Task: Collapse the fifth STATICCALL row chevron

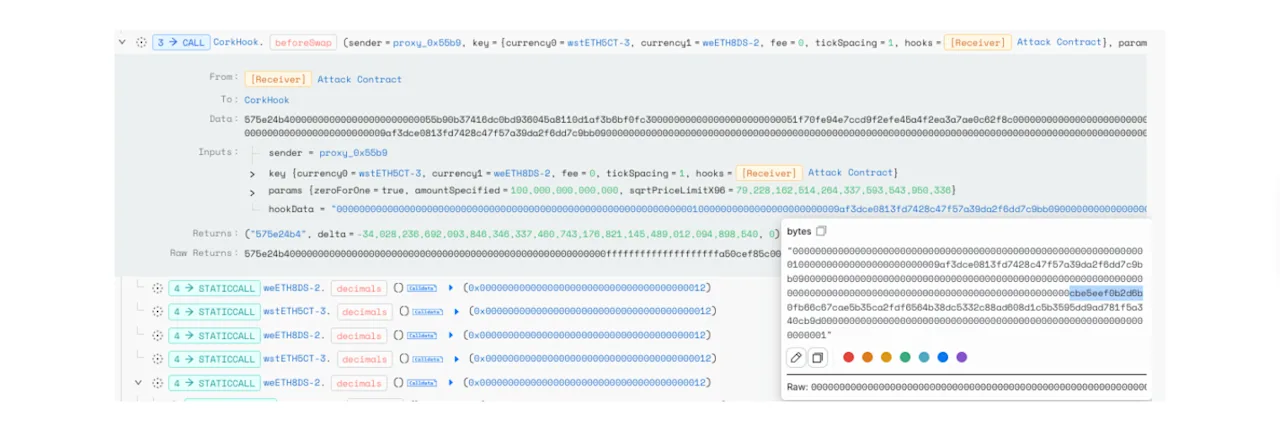Action: (x=140, y=382)
